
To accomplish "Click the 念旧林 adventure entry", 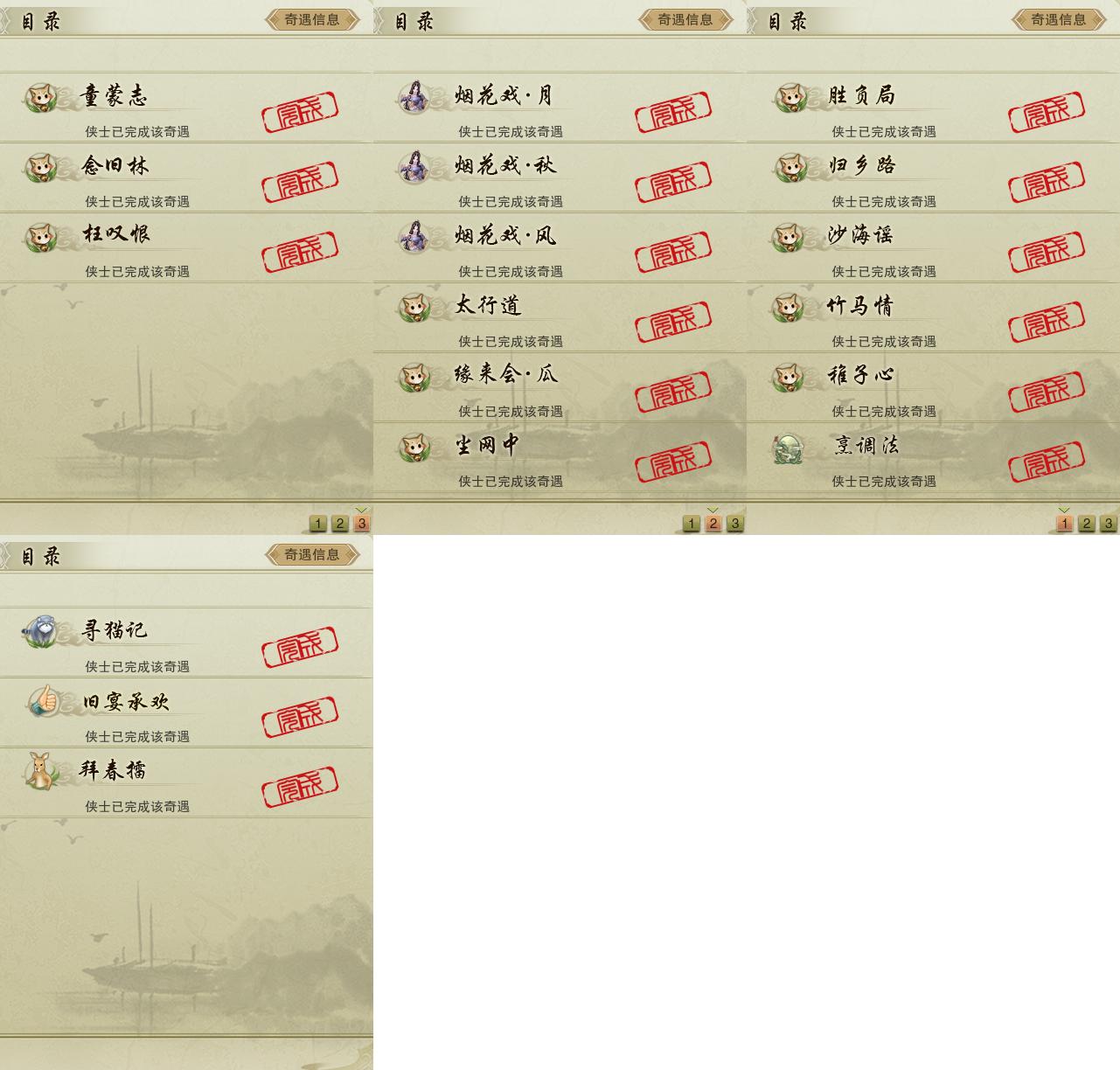I will tap(186, 177).
